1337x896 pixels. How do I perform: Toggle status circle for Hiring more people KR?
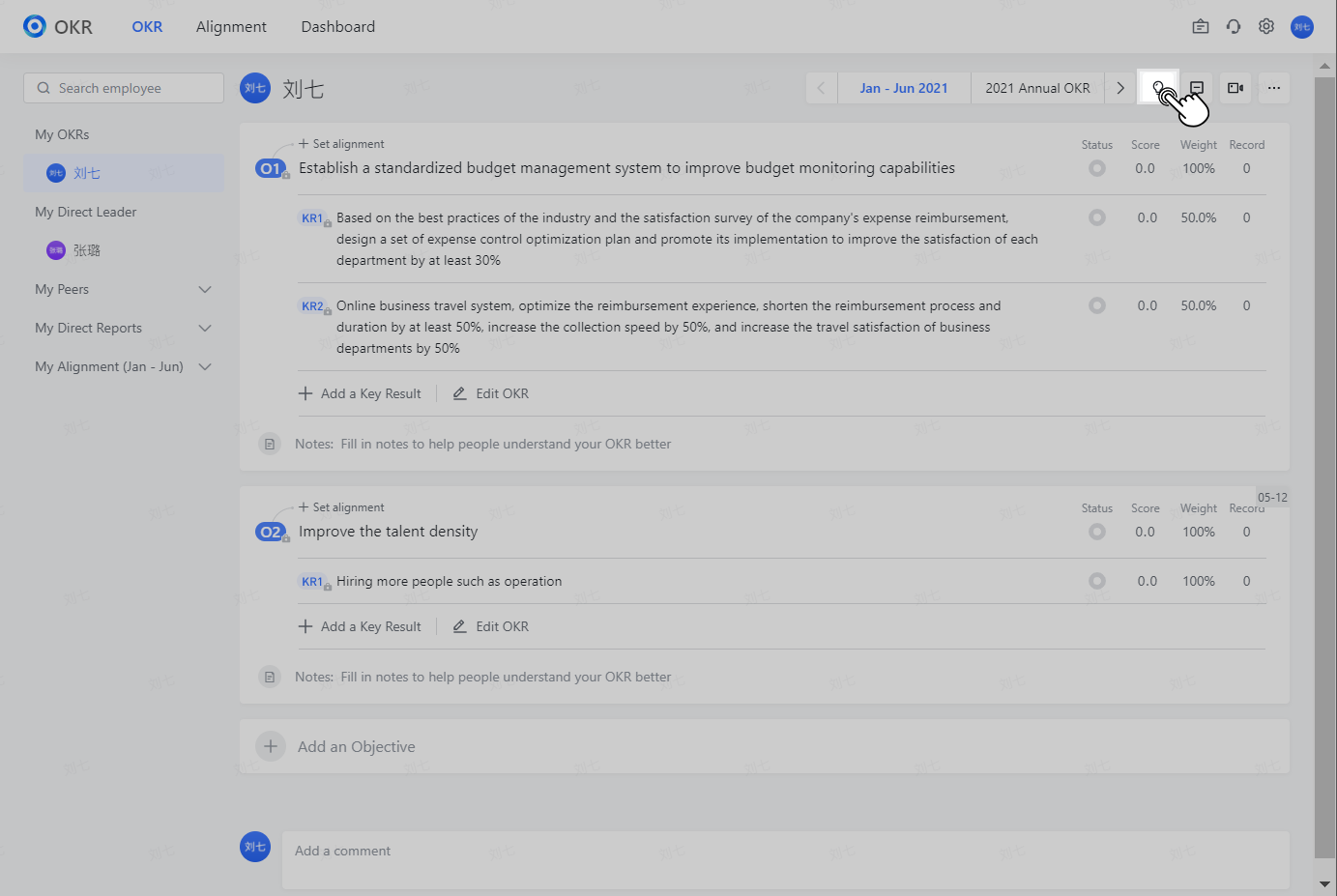pyautogui.click(x=1097, y=581)
